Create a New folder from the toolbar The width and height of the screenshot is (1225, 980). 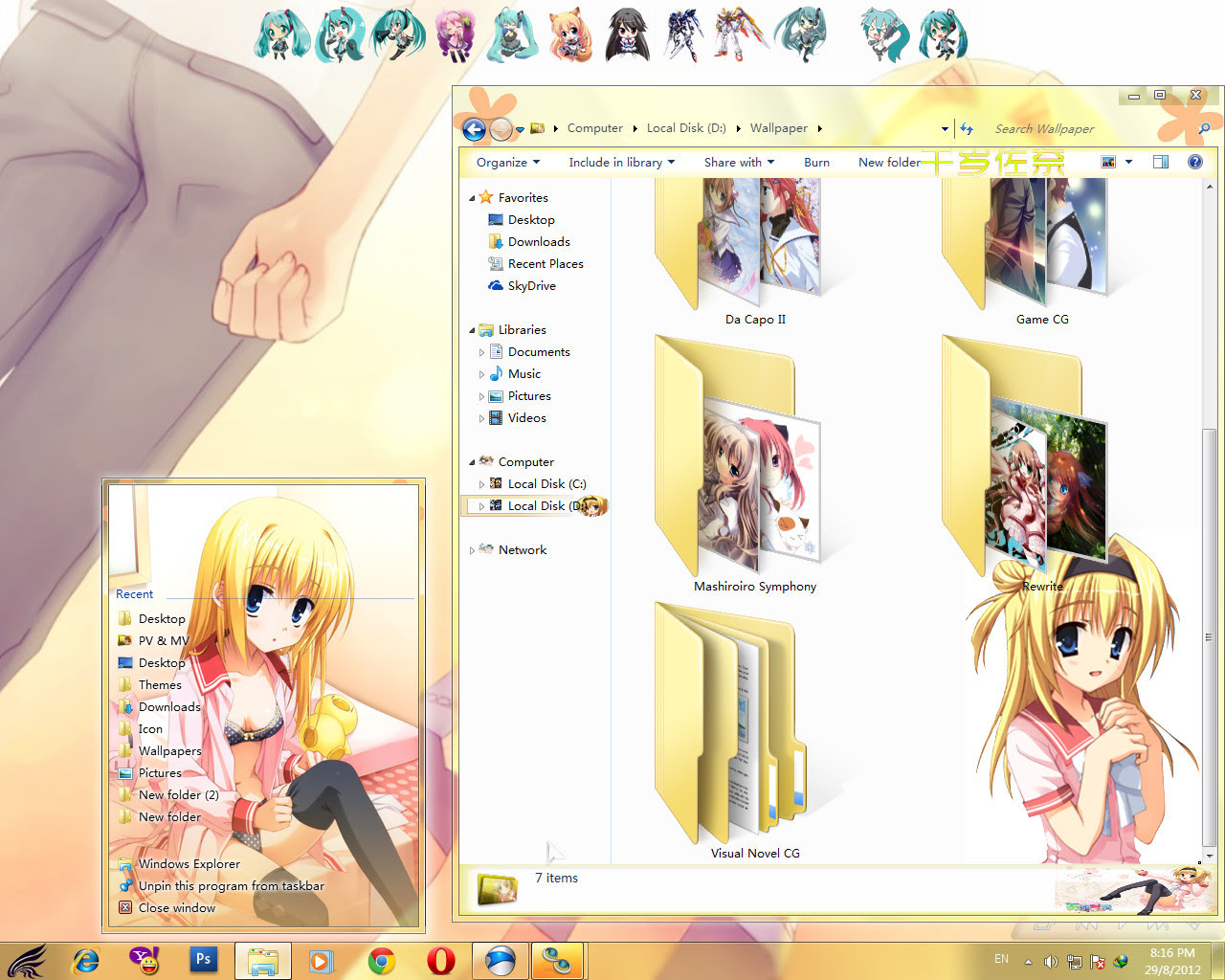tap(889, 163)
